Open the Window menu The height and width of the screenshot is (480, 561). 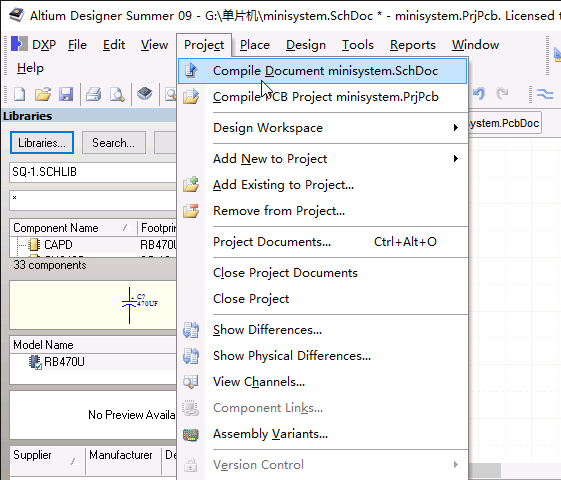coord(475,45)
